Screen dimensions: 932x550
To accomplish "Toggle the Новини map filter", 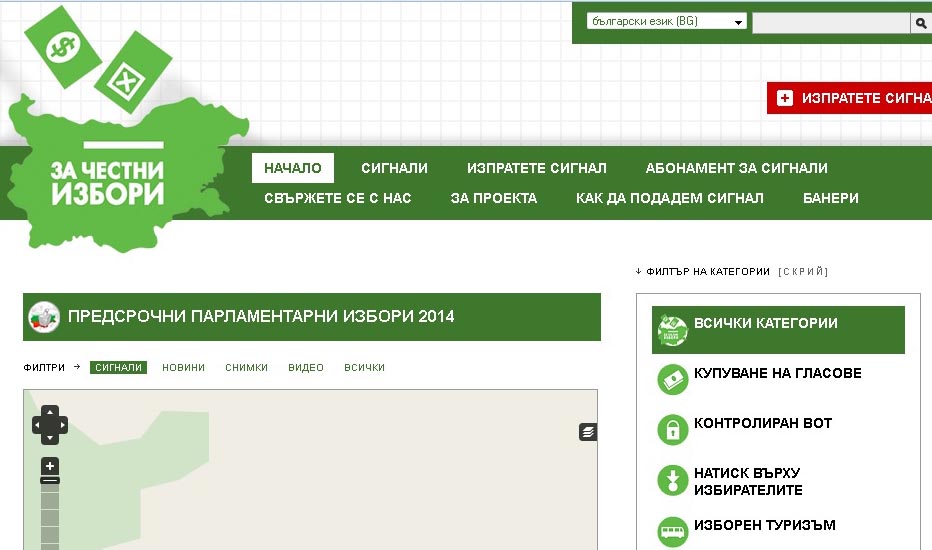I will pos(183,368).
